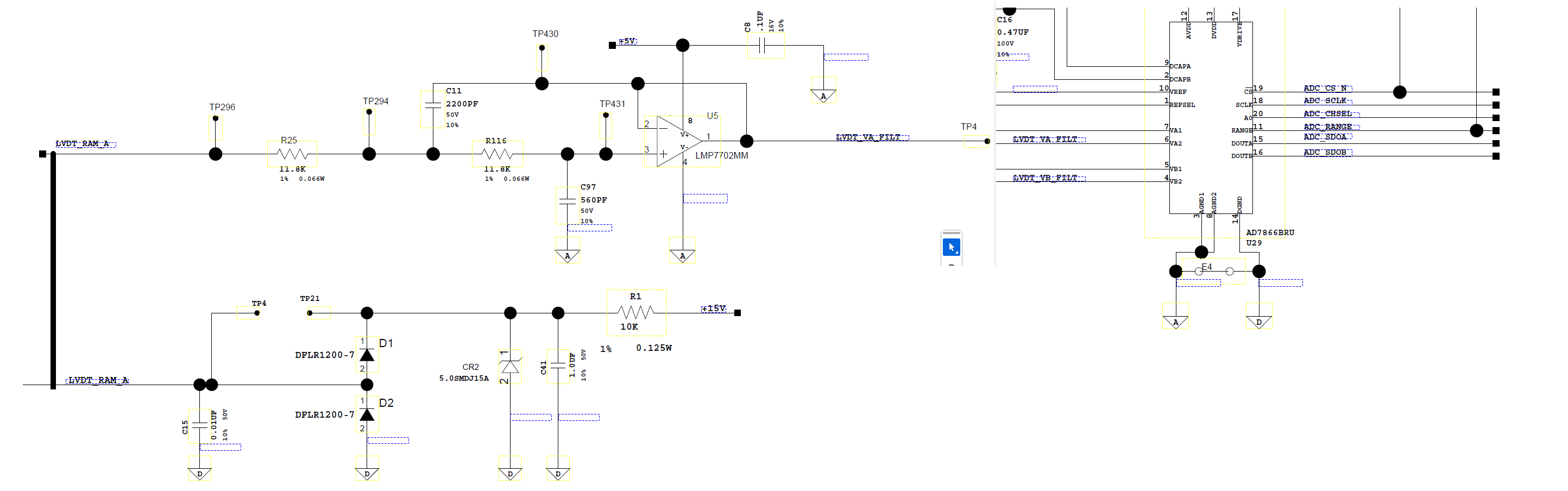1568x491 pixels.
Task: Select digital ground symbol under C41
Action: [x=558, y=474]
